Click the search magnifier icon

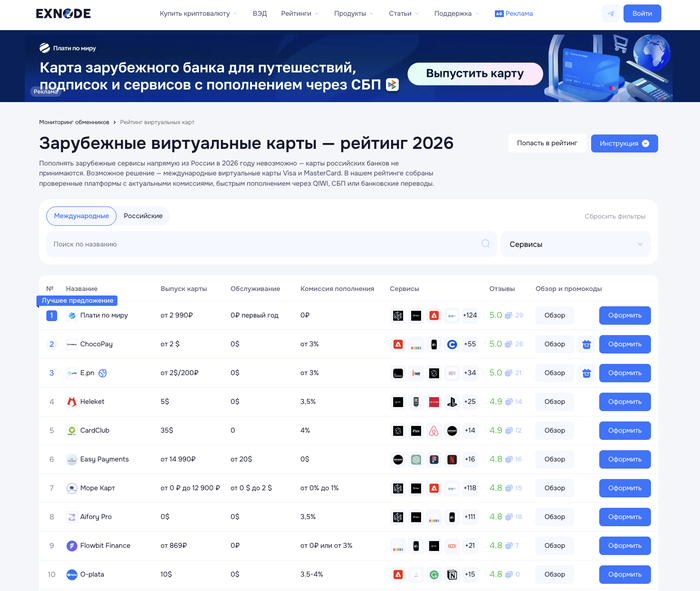pos(486,244)
